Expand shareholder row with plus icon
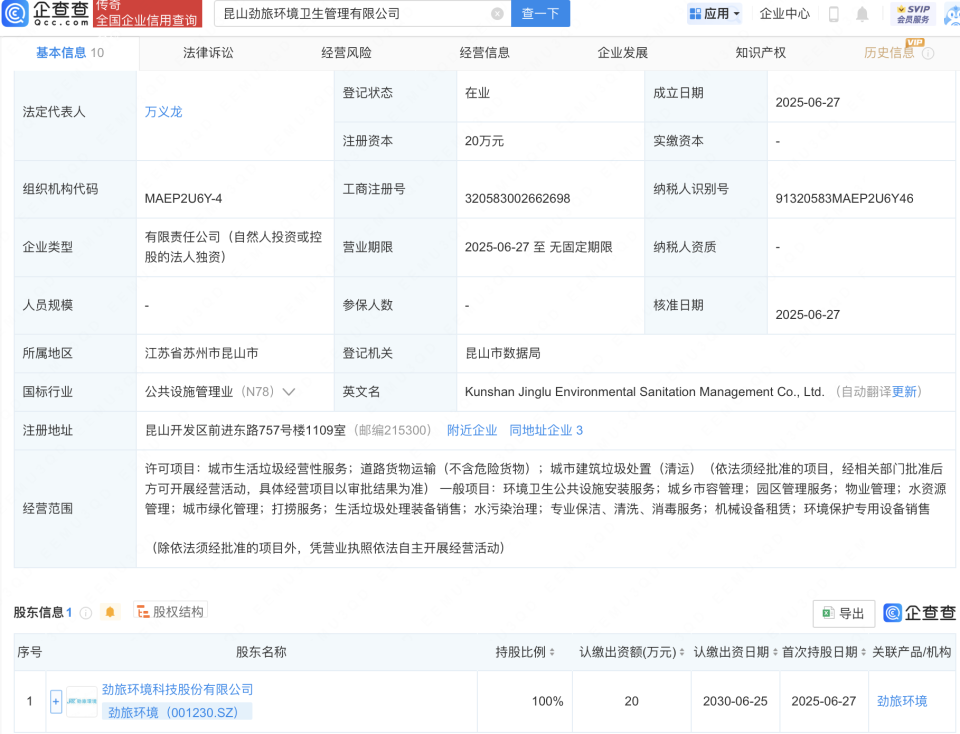This screenshot has width=960, height=734. point(56,702)
